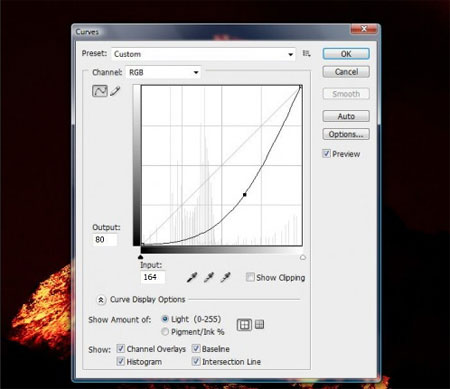Click the Smooth button
This screenshot has height=389, width=450.
pos(346,94)
